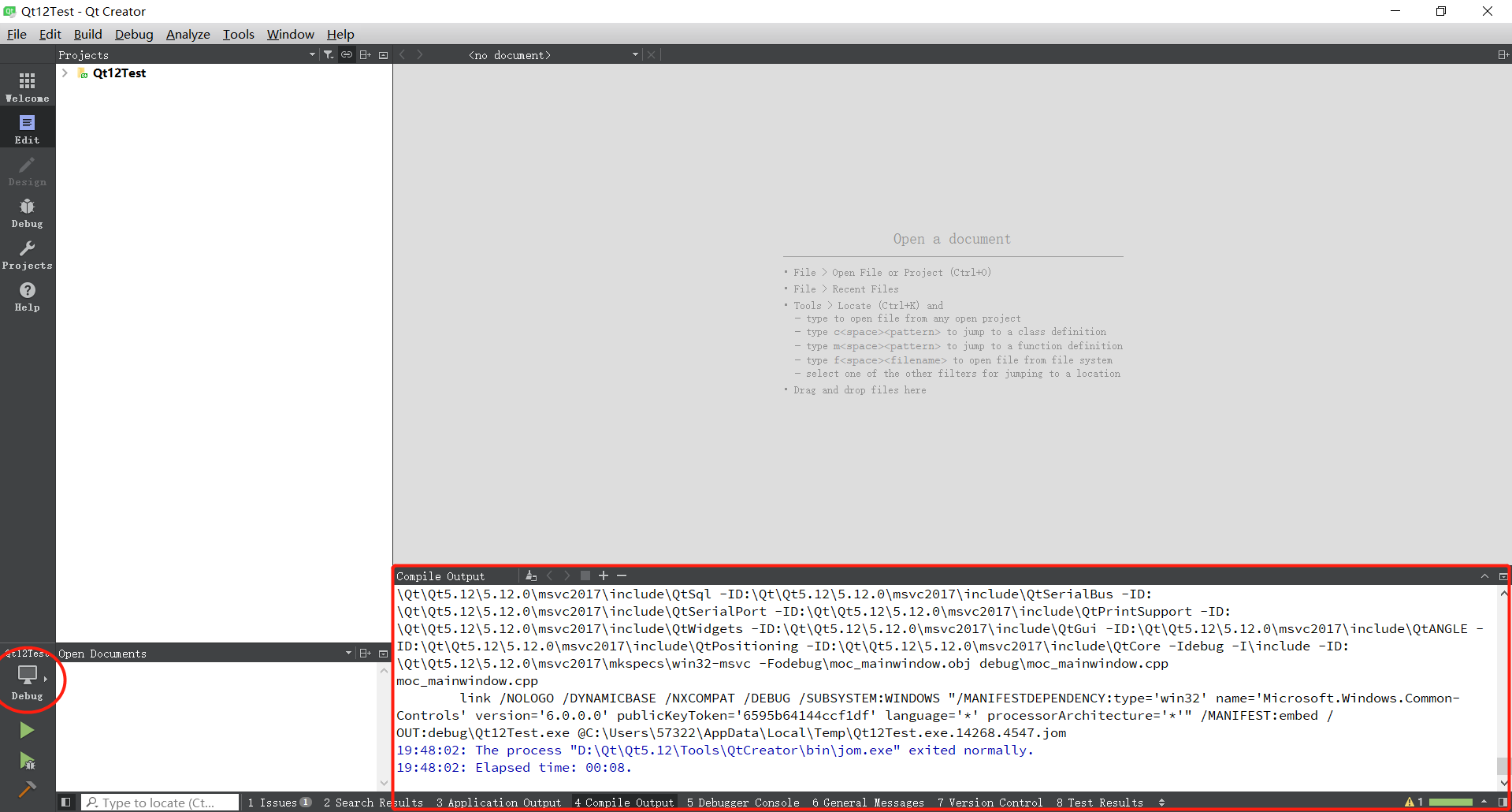The image size is (1512, 812).
Task: Click scroll-down arrow of Open Documents list
Action: (385, 783)
